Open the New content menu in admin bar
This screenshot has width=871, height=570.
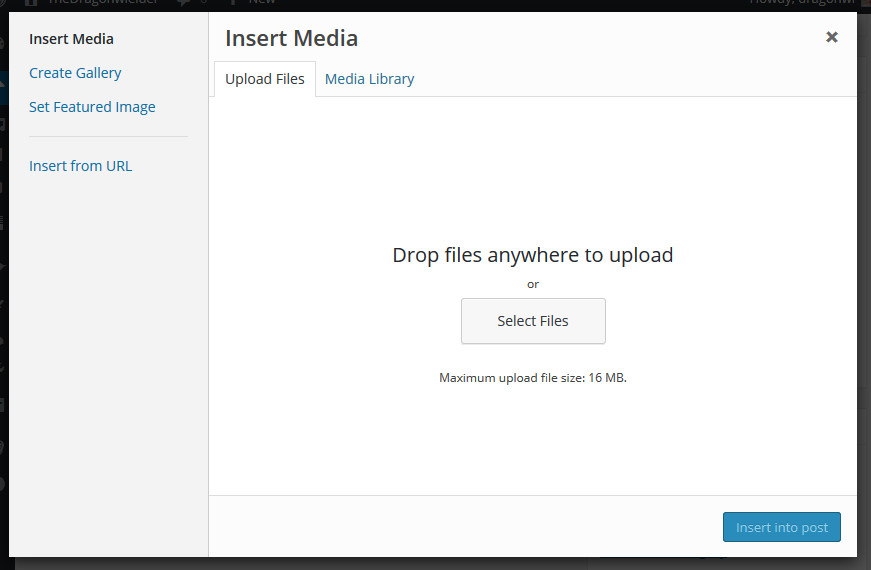click(262, 4)
